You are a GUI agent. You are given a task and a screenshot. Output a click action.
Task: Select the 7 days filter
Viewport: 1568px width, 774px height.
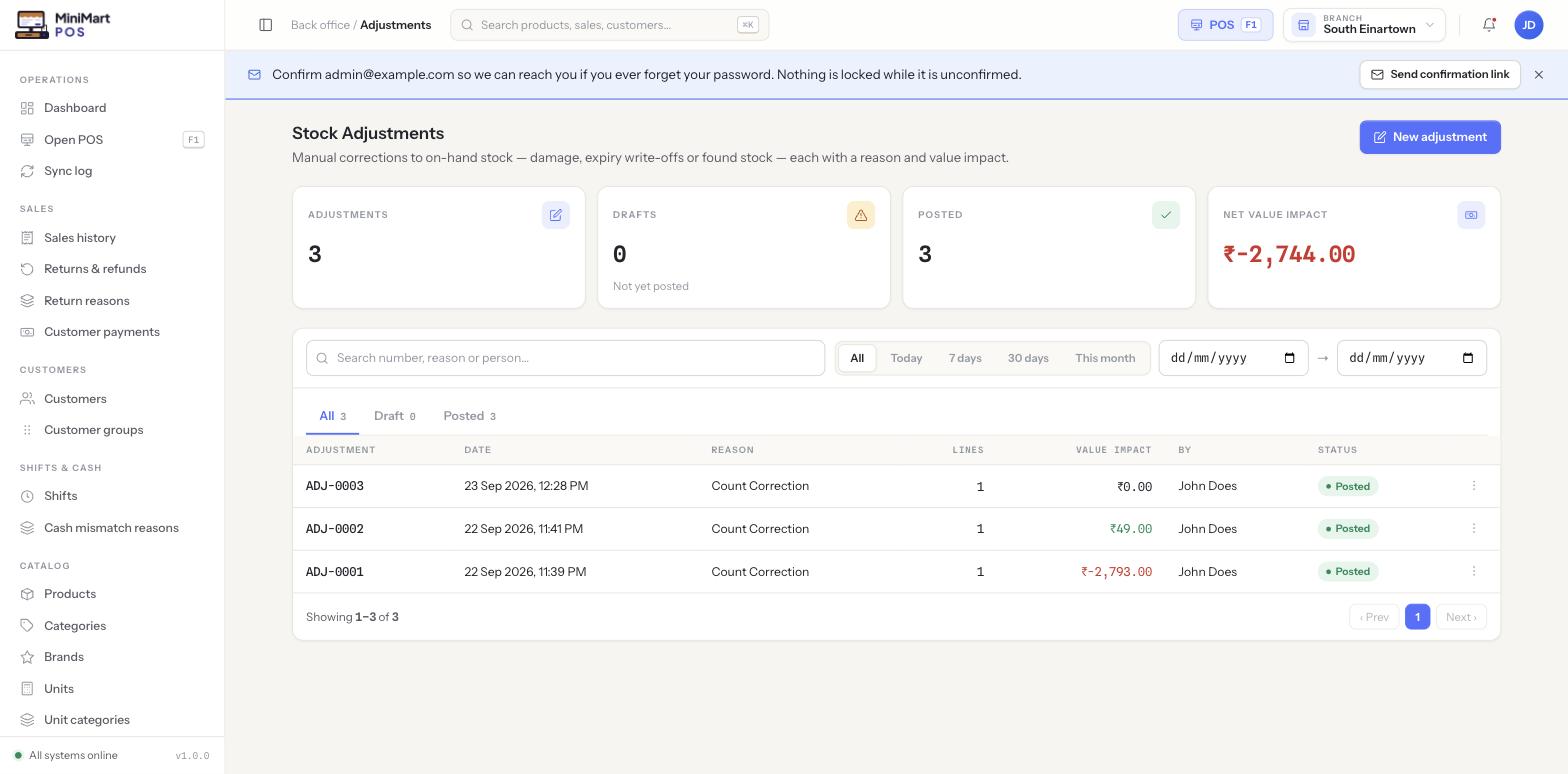click(x=965, y=358)
